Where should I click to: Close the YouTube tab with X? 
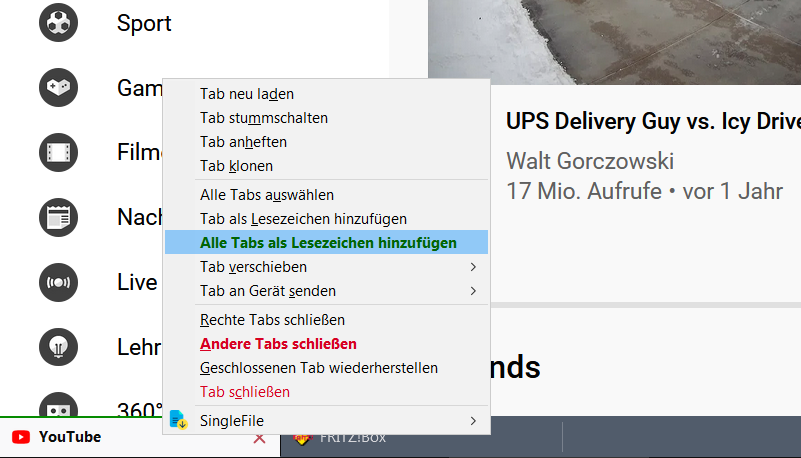260,438
